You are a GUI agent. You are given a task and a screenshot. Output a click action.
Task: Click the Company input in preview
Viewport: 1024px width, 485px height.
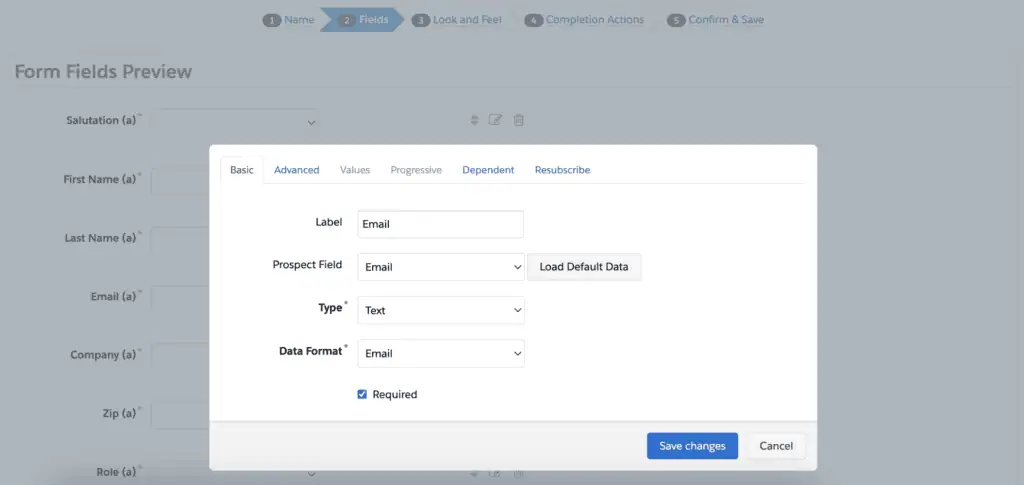click(x=180, y=356)
